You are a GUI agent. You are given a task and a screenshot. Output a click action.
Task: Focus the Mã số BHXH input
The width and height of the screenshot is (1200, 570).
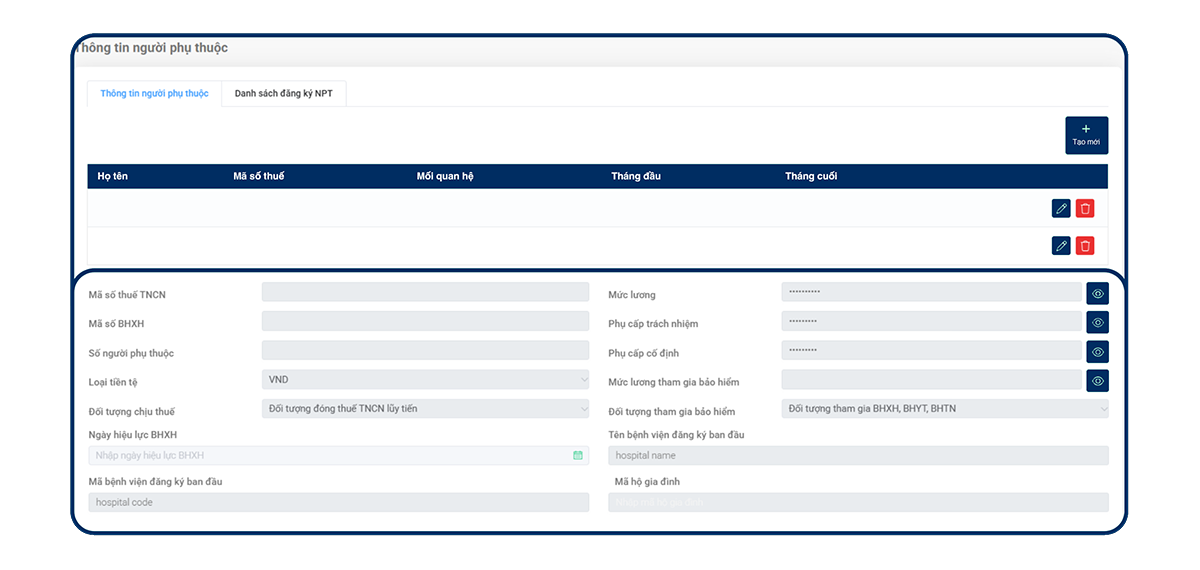pyautogui.click(x=425, y=321)
